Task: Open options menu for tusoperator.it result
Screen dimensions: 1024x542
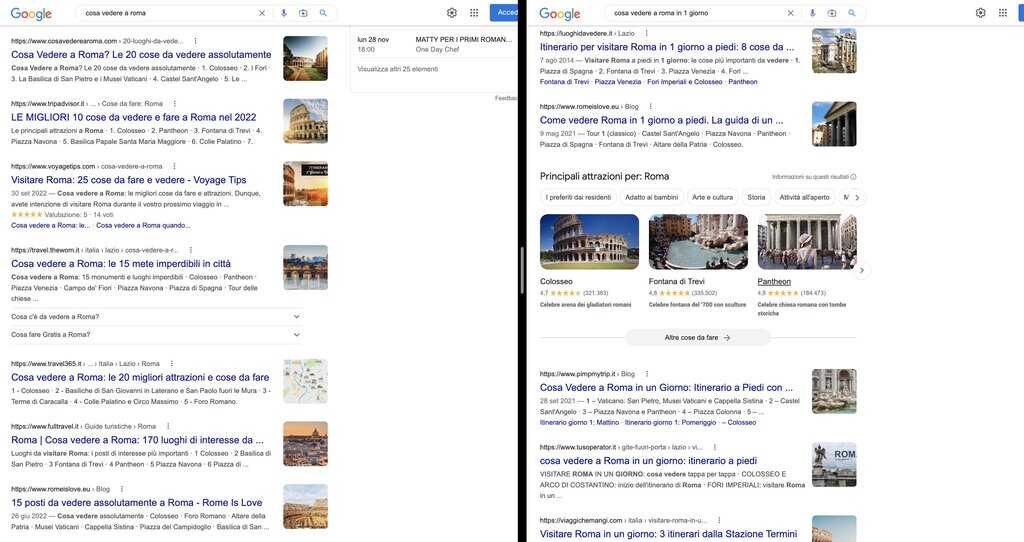Action: point(714,447)
